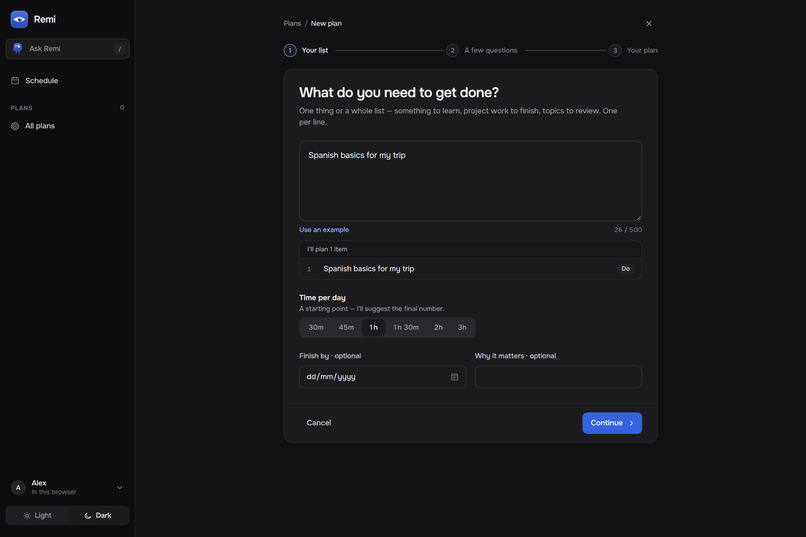Select step 3 Your plan
The width and height of the screenshot is (806, 537).
tap(633, 50)
